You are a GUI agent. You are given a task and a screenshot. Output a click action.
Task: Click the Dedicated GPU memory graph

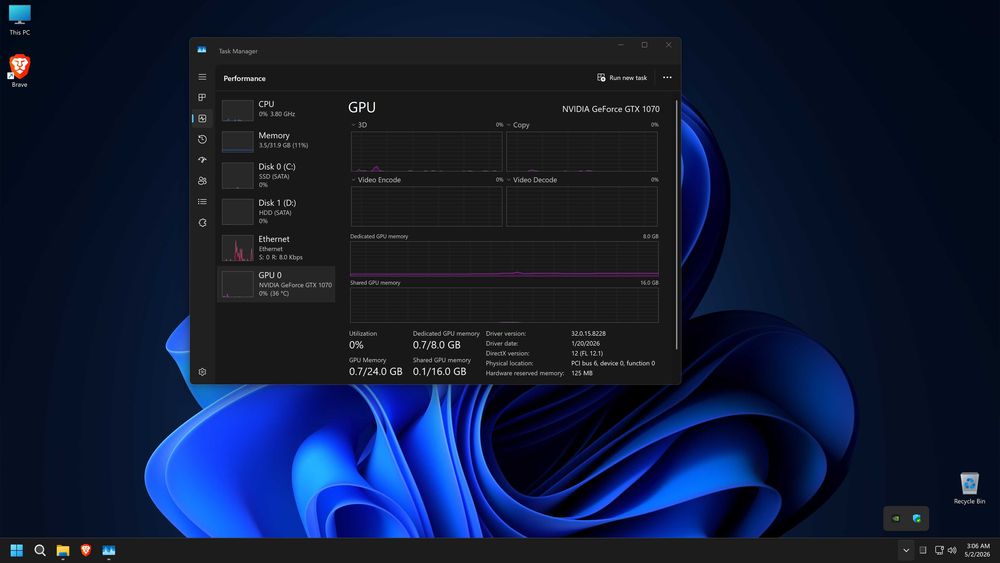point(504,259)
